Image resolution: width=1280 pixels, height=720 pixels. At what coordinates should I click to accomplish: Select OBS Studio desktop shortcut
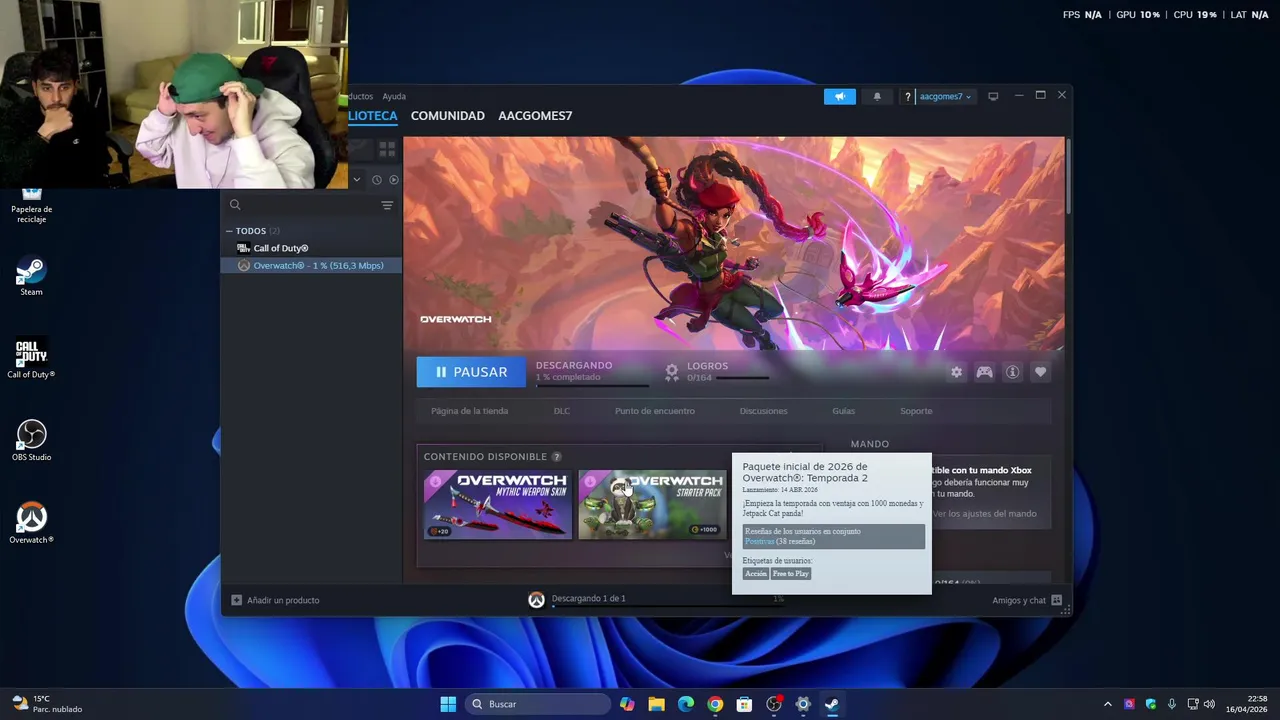pos(31,440)
